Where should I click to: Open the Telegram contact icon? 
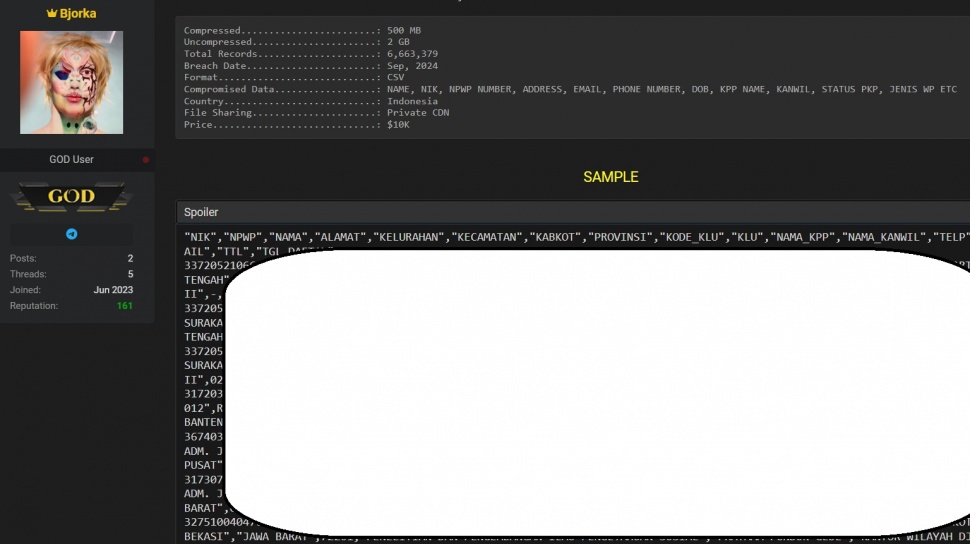click(x=71, y=234)
